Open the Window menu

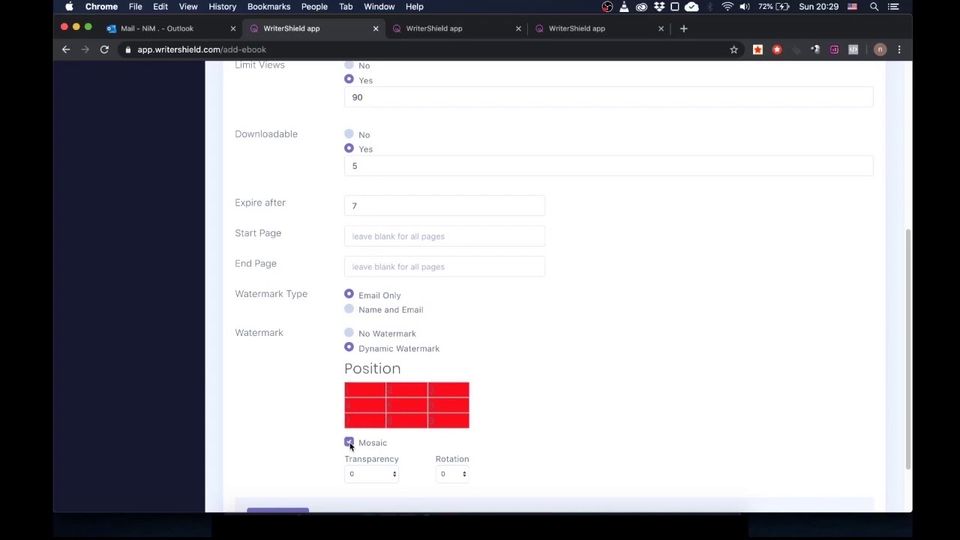pyautogui.click(x=379, y=7)
